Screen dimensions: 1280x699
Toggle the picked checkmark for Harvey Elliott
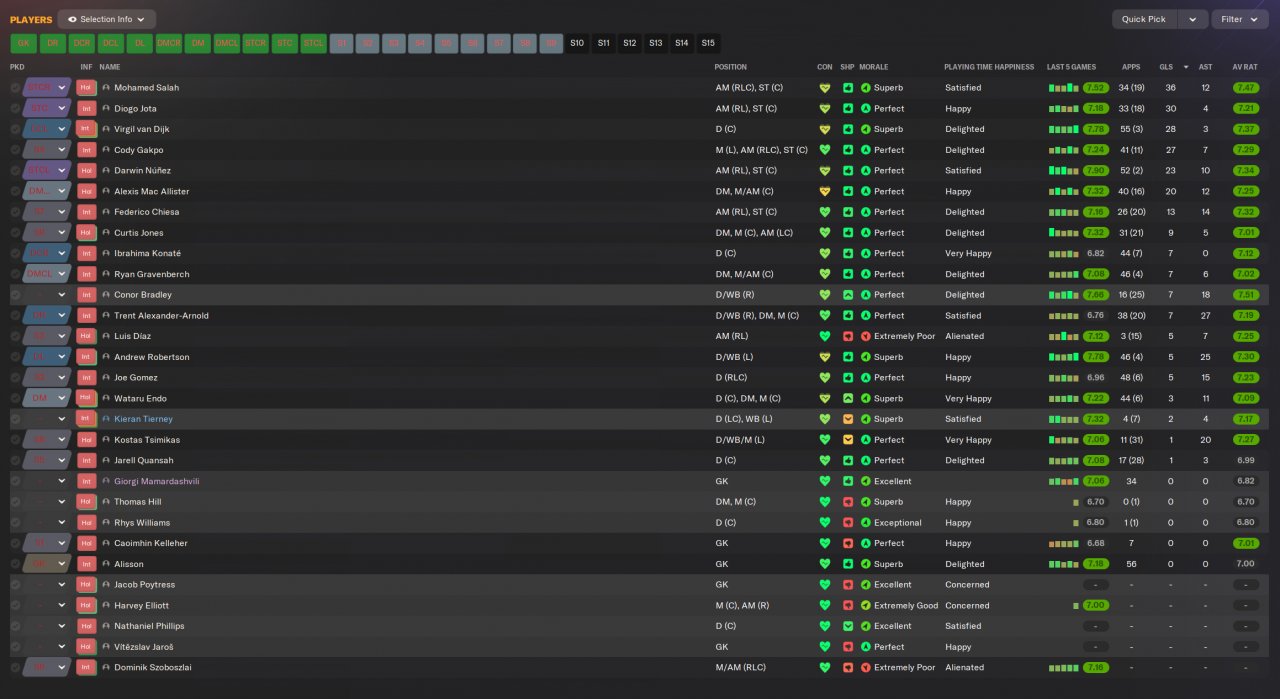[x=15, y=605]
